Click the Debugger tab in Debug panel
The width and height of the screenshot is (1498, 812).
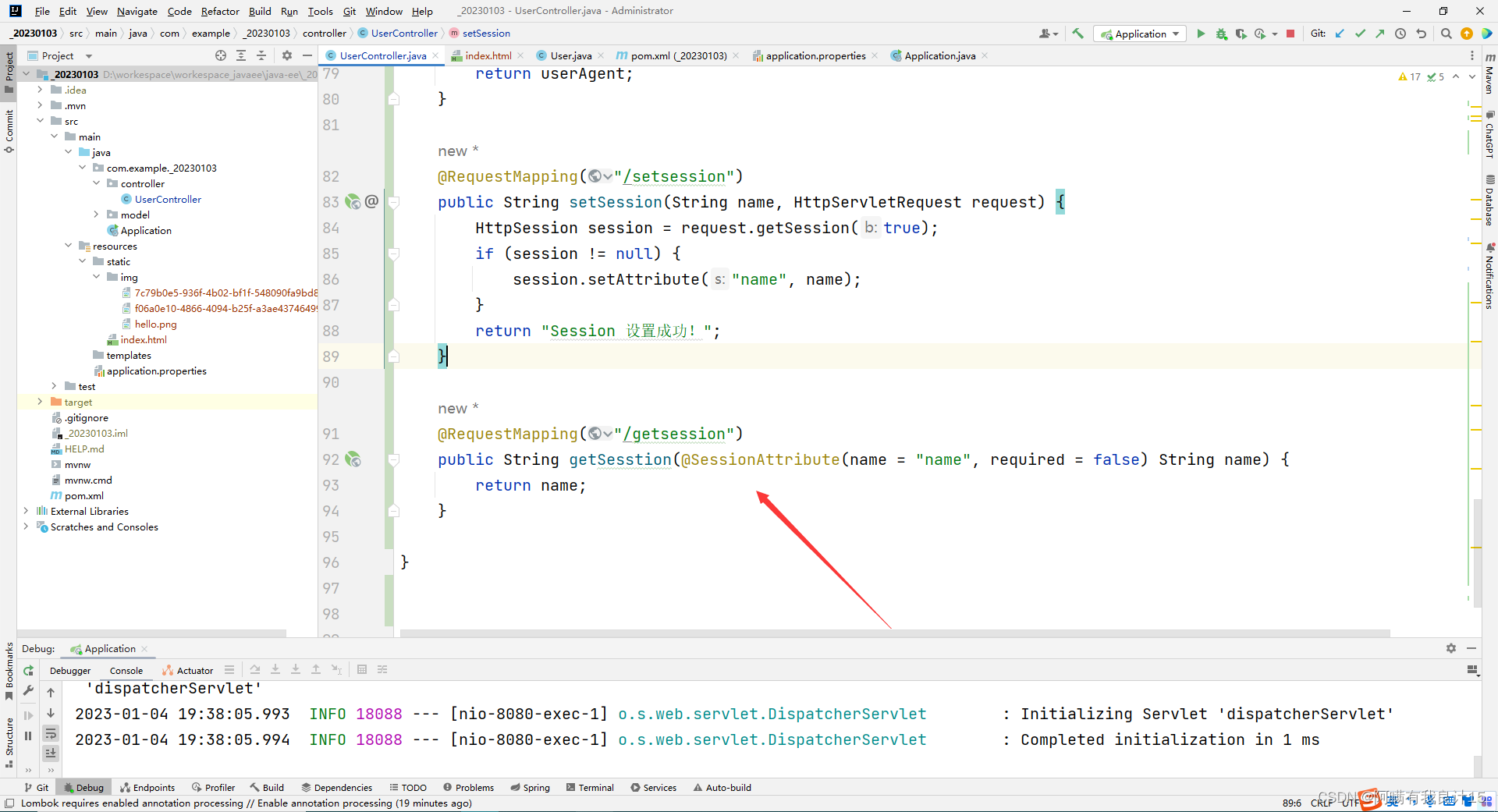70,670
